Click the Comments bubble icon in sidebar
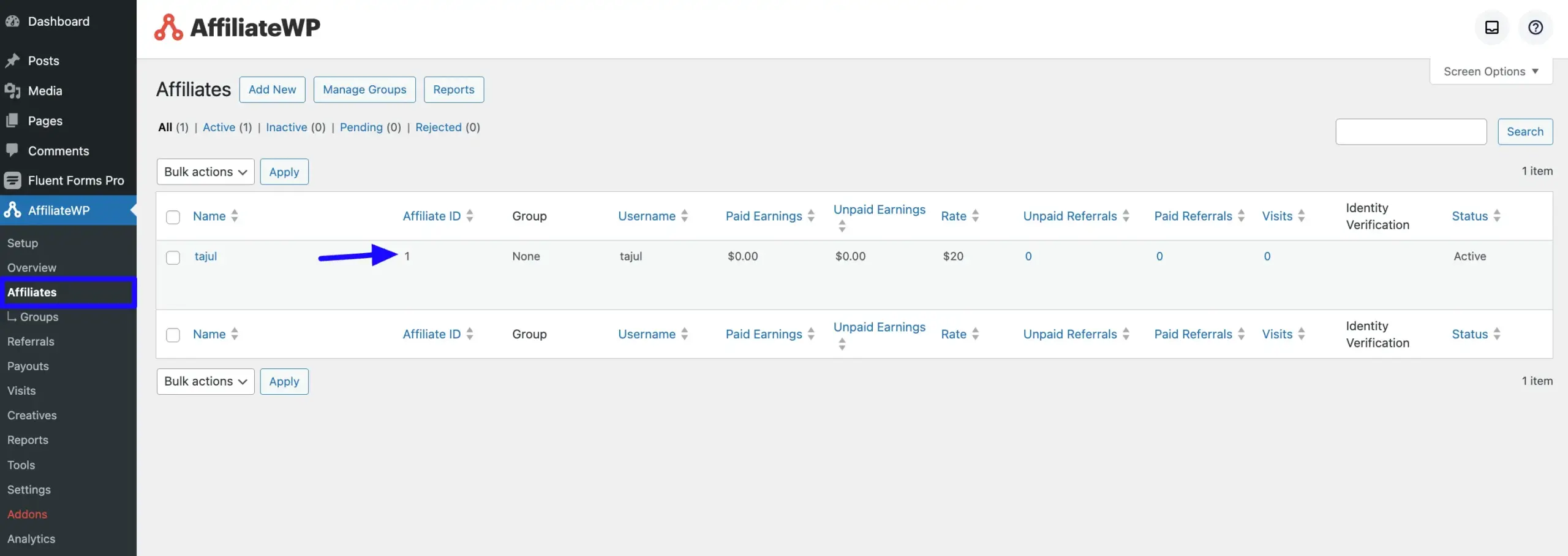1568x556 pixels. (12, 150)
